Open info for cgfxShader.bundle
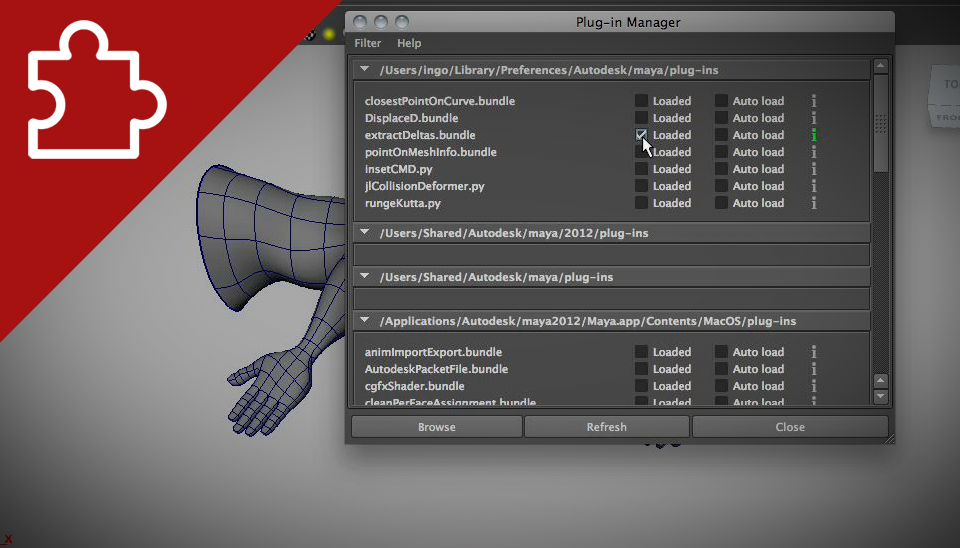The height and width of the screenshot is (548, 960). tap(814, 386)
